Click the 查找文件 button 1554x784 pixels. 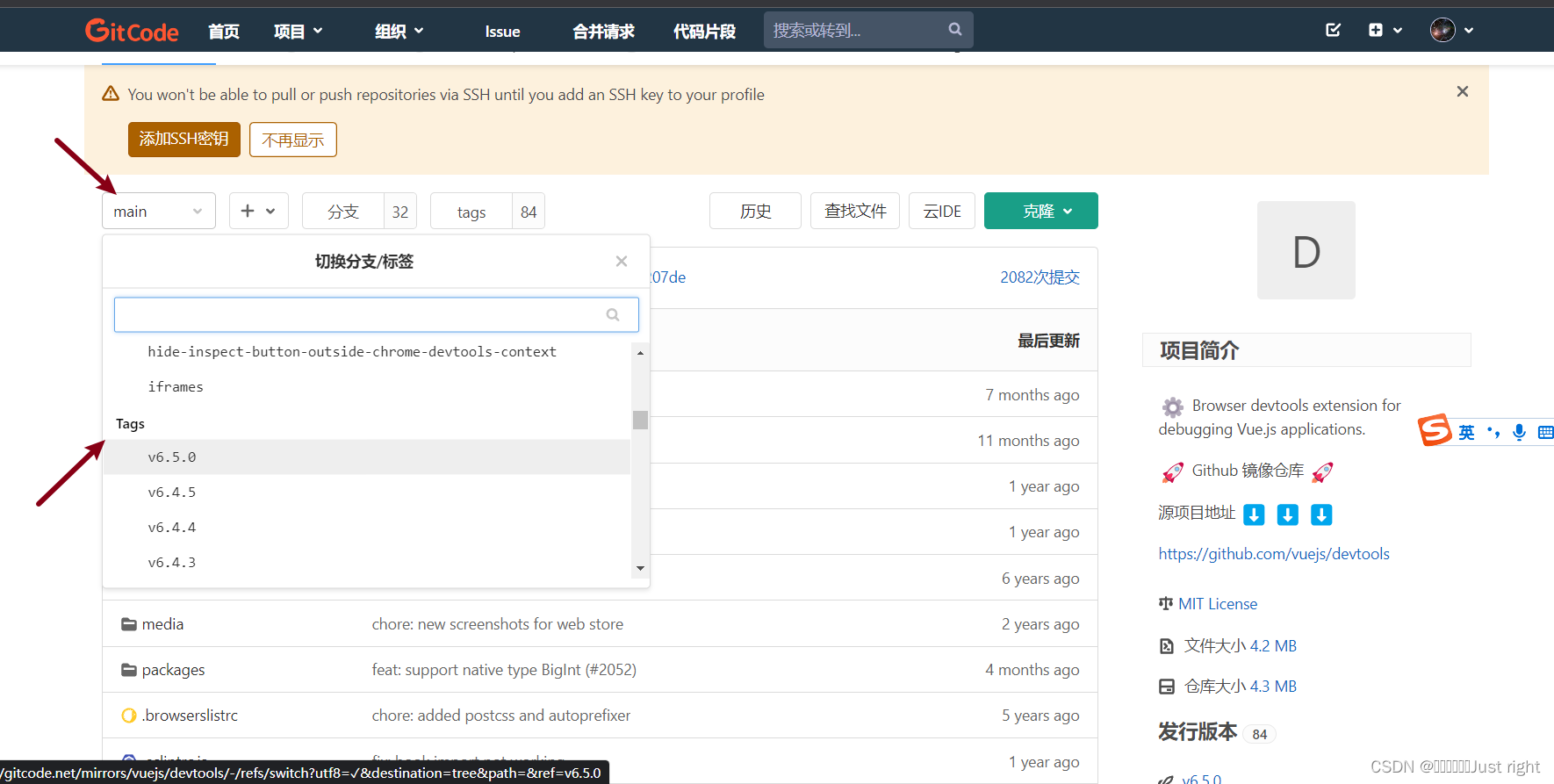[x=855, y=211]
